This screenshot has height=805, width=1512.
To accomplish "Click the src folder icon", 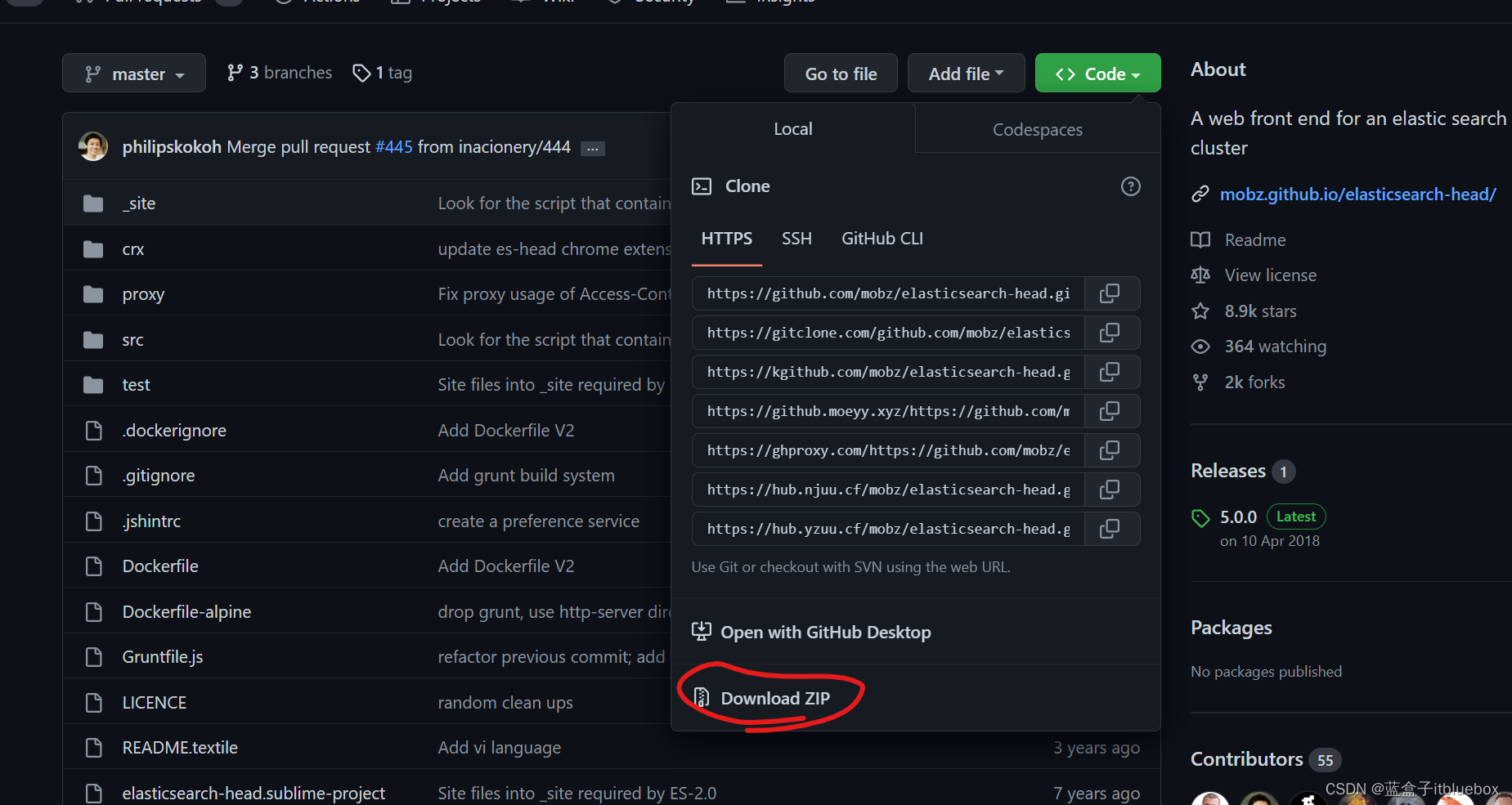I will 93,340.
